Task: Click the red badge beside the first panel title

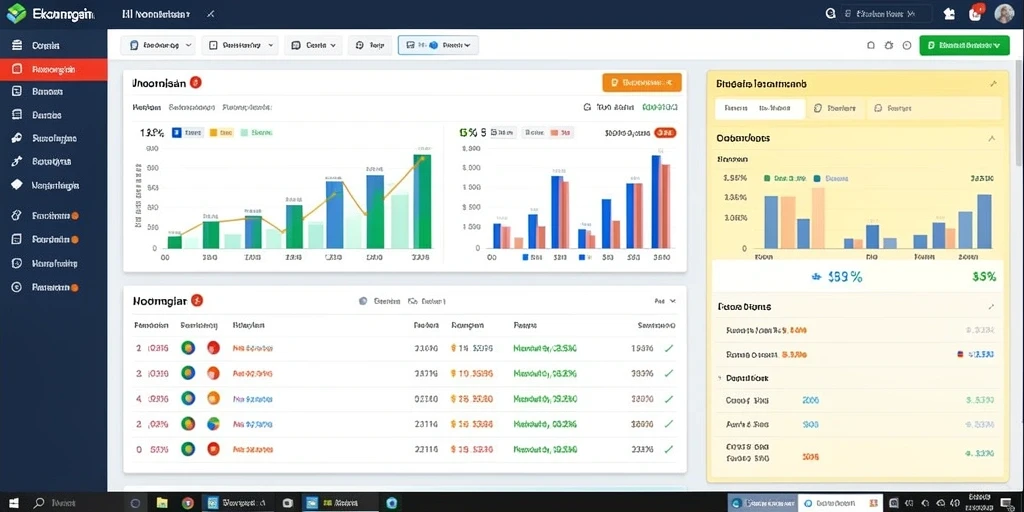Action: [x=195, y=82]
